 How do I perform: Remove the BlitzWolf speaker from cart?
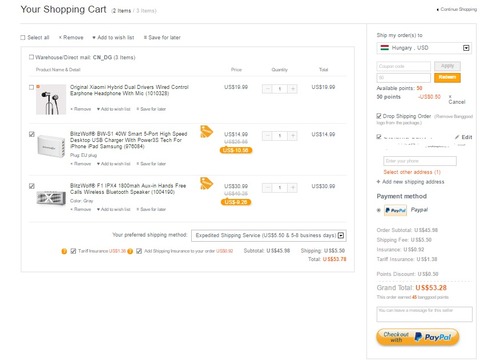coord(81,209)
